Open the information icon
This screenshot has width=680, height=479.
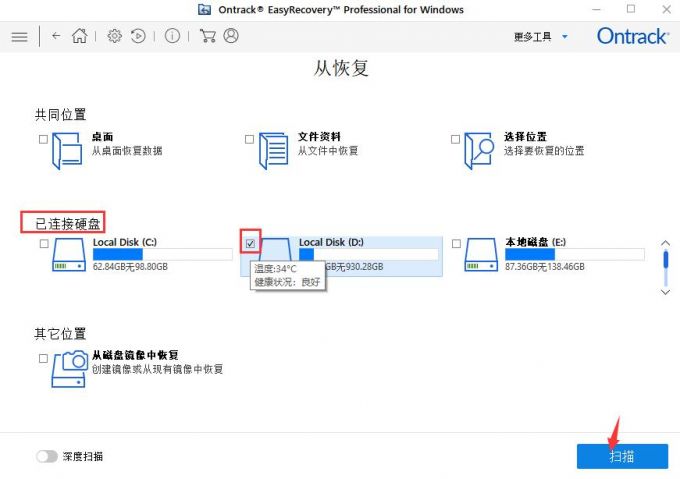click(172, 36)
